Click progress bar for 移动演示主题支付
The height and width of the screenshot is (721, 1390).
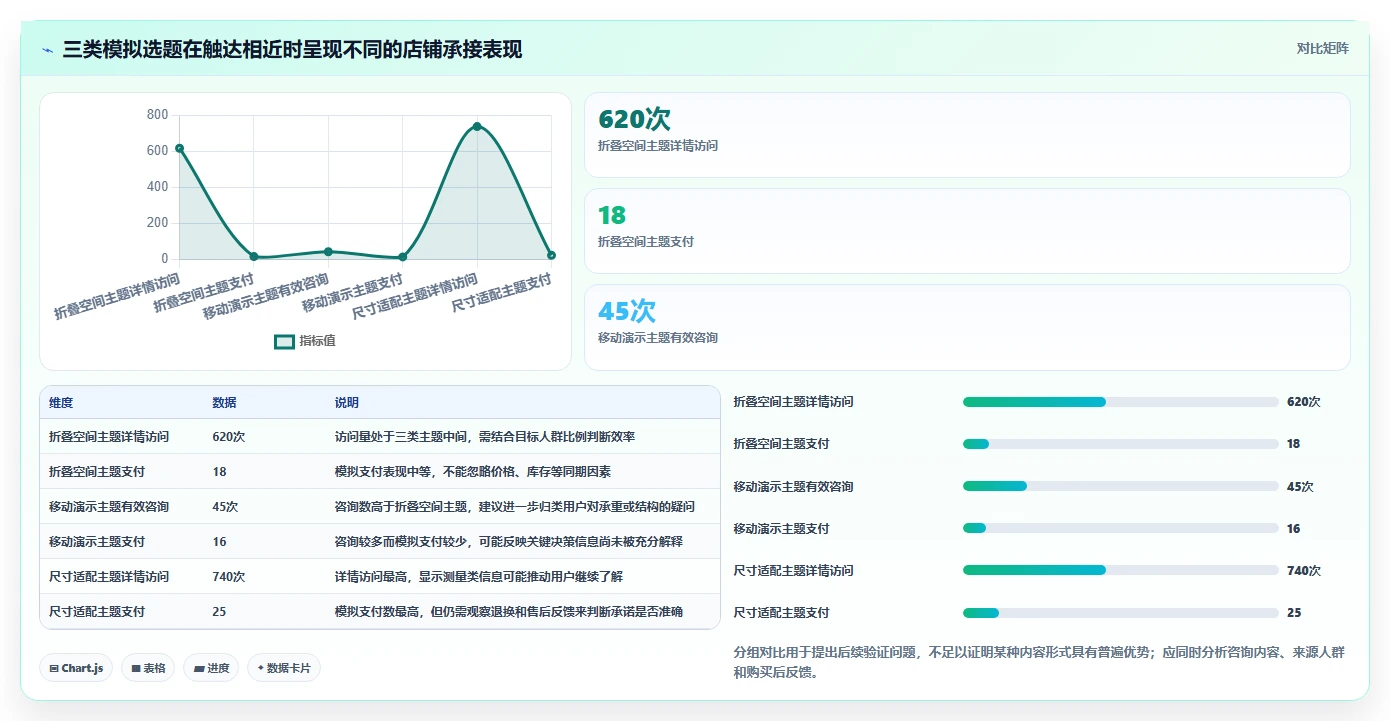1120,529
